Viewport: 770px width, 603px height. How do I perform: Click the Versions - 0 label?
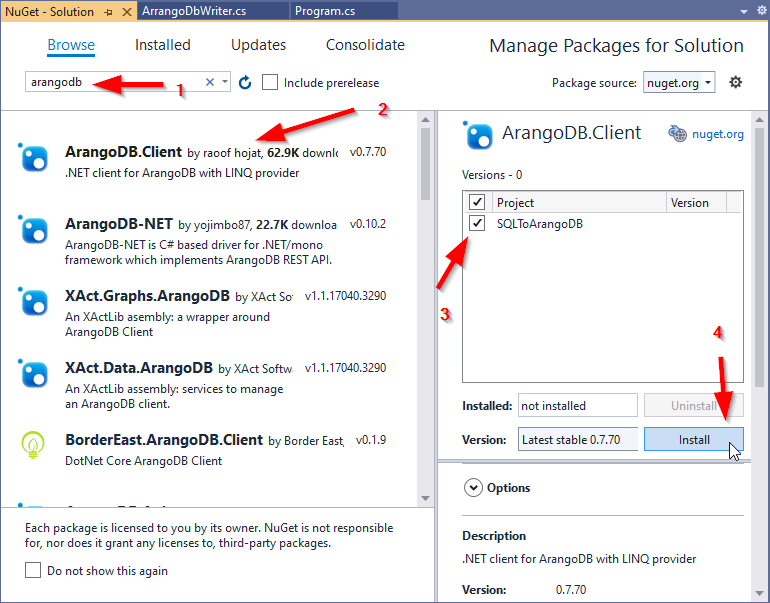click(492, 175)
